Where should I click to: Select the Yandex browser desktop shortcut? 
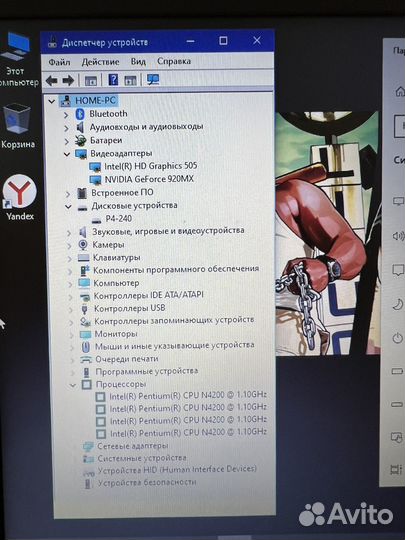[x=20, y=197]
